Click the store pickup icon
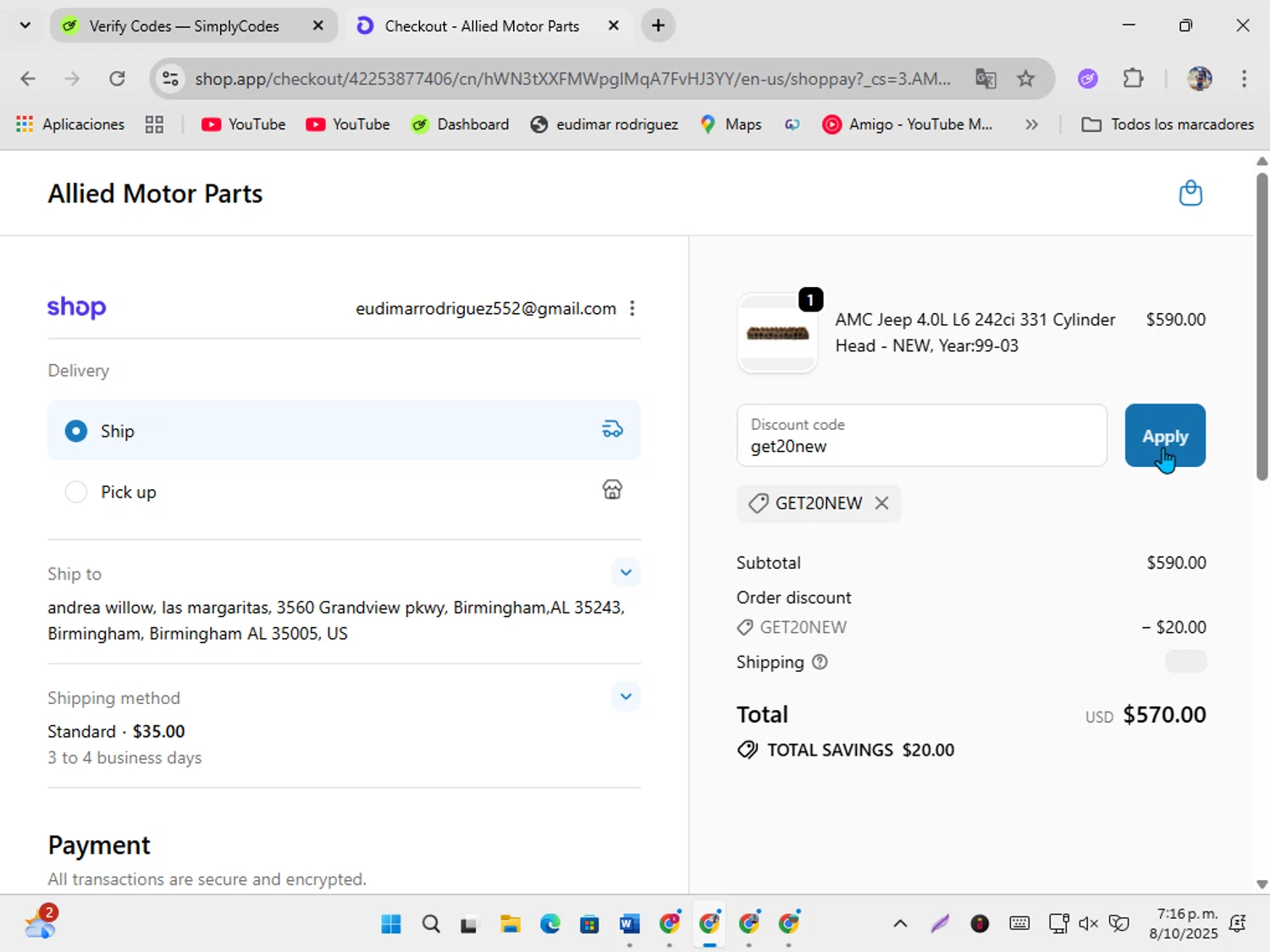Image resolution: width=1270 pixels, height=952 pixels. click(612, 490)
